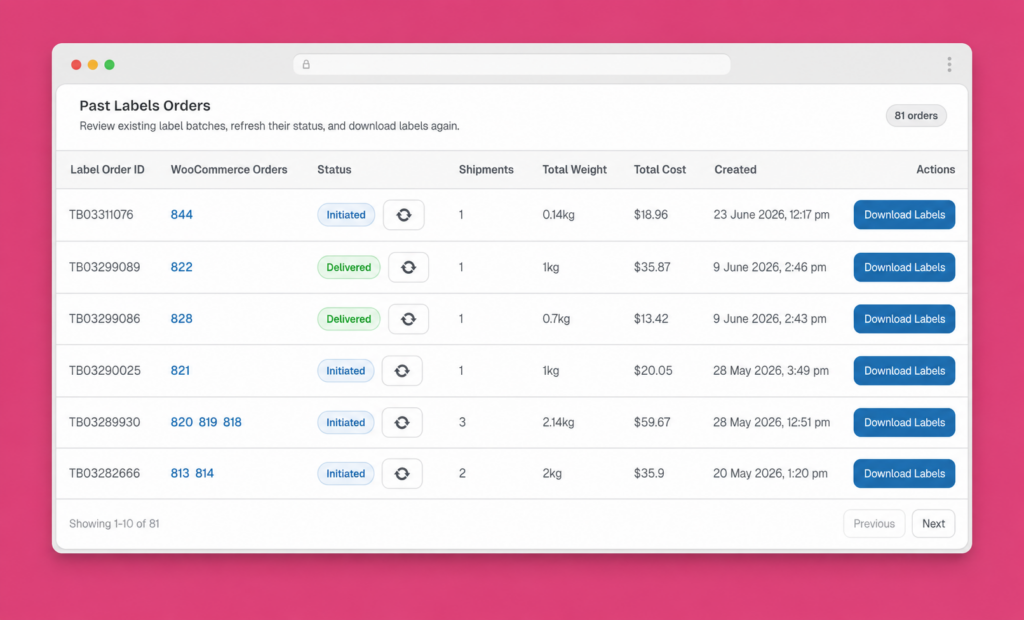Select the WooCommerce Orders column header
Image resolution: width=1024 pixels, height=620 pixels.
(x=229, y=169)
